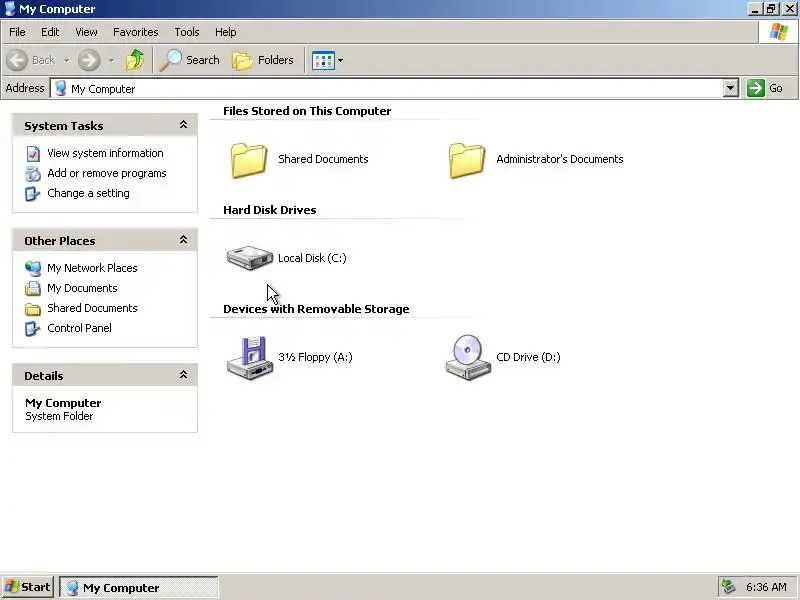Screen dimensions: 800x600
Task: Click the My Documents sidebar icon
Action: coord(33,288)
